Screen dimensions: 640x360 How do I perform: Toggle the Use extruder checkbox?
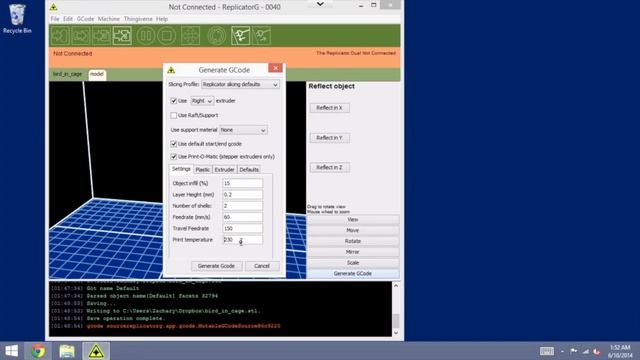tap(173, 100)
